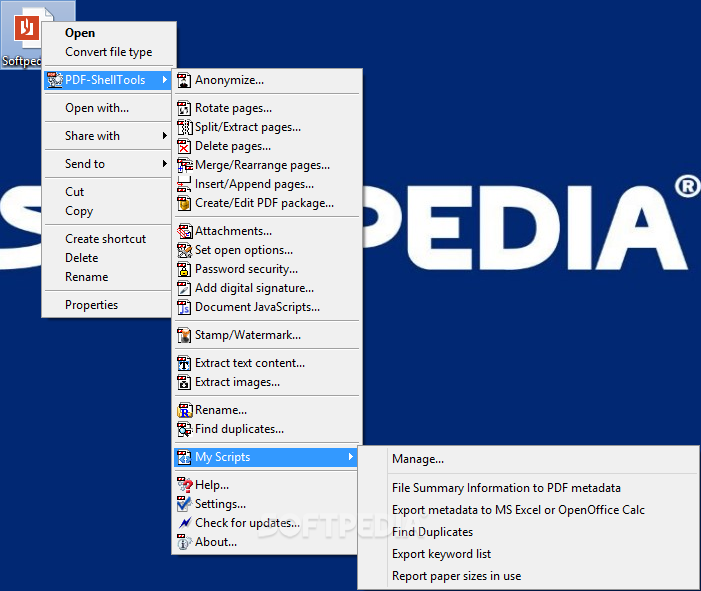The width and height of the screenshot is (701, 591).
Task: Expand the My Scripts submenu arrow
Action: (x=350, y=457)
